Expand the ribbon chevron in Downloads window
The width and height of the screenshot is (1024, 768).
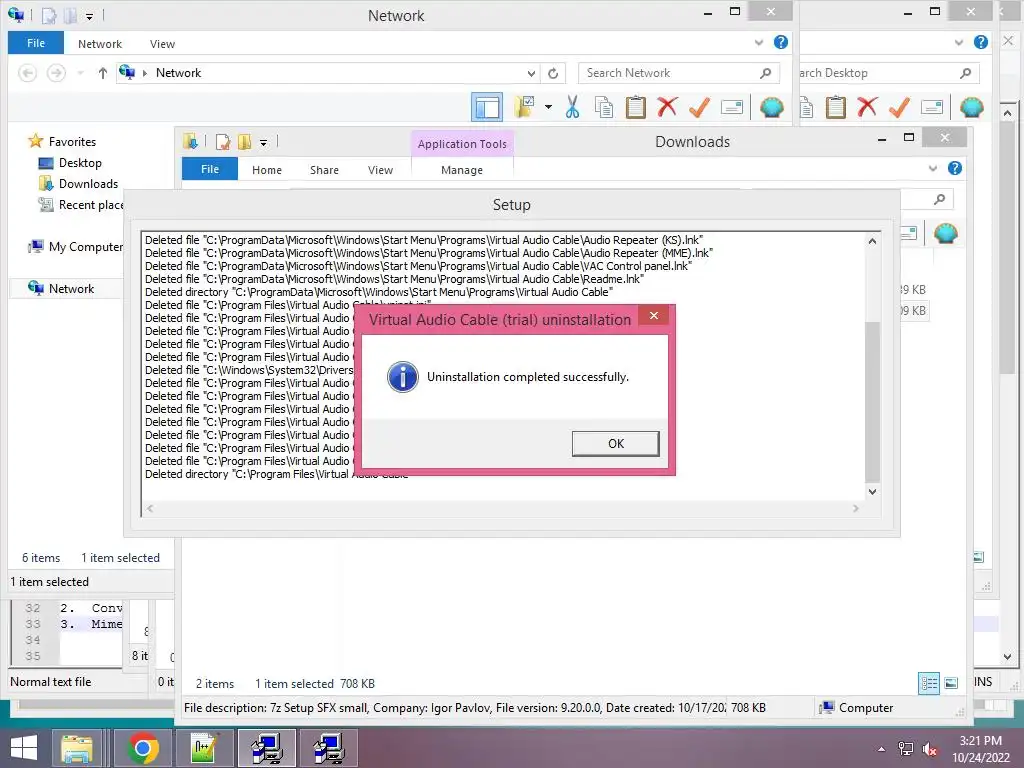[x=933, y=168]
